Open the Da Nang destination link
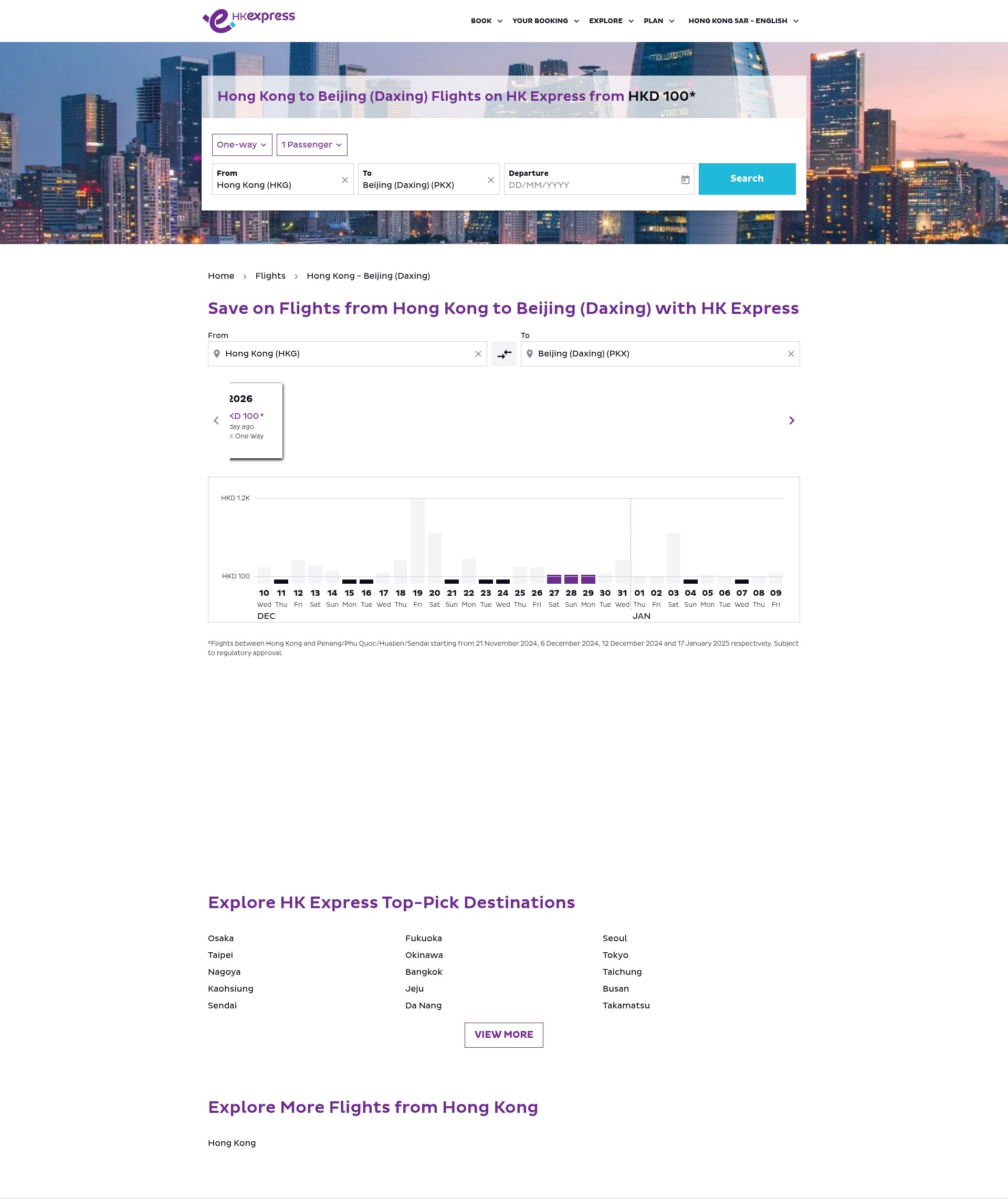This screenshot has width=1008, height=1200. coord(424,1005)
